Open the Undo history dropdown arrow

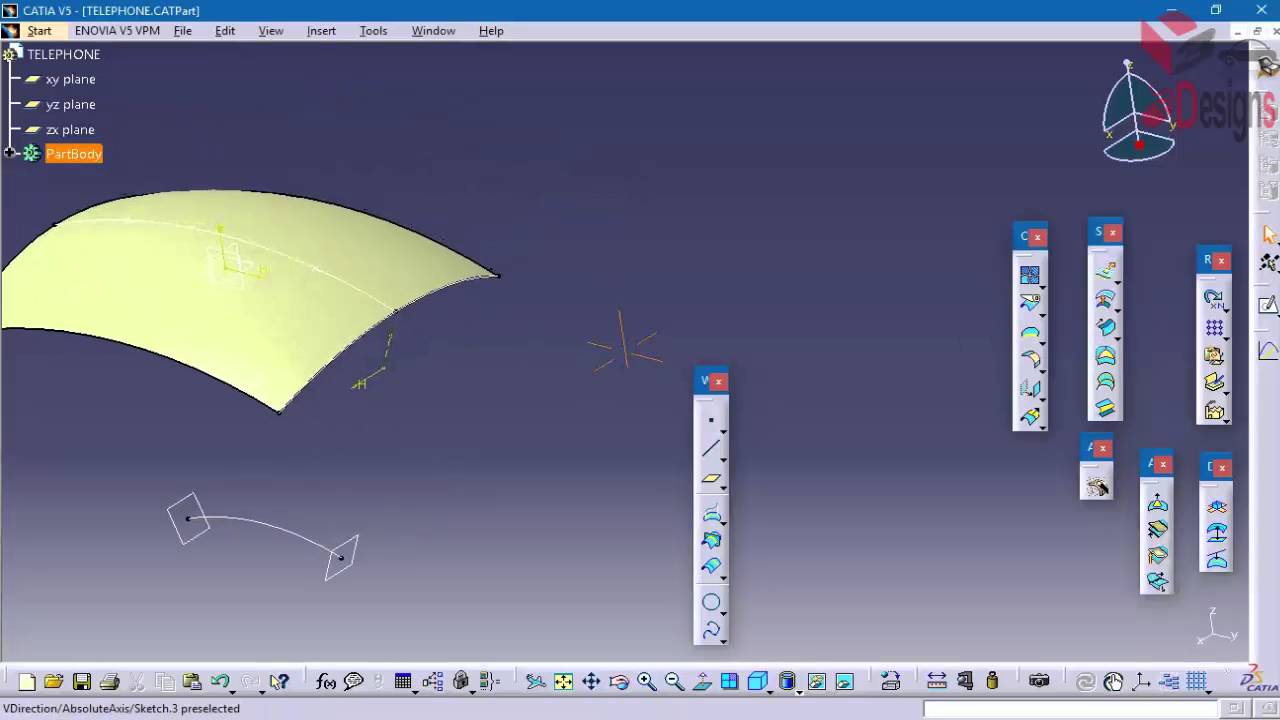coord(233,692)
